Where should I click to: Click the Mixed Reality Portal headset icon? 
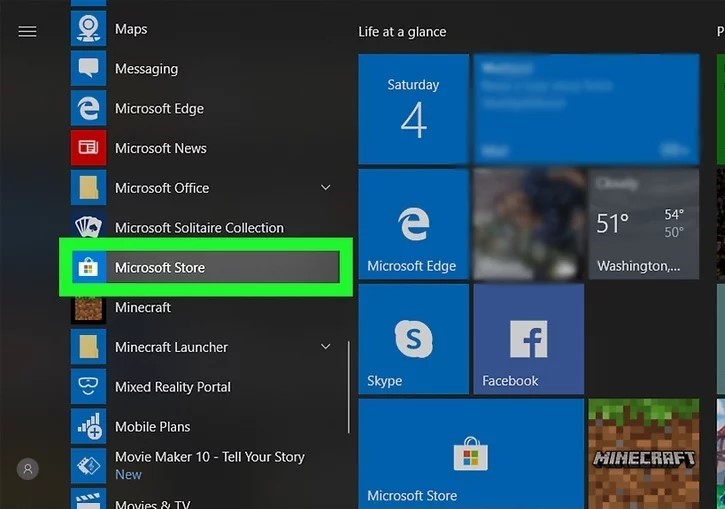[88, 386]
